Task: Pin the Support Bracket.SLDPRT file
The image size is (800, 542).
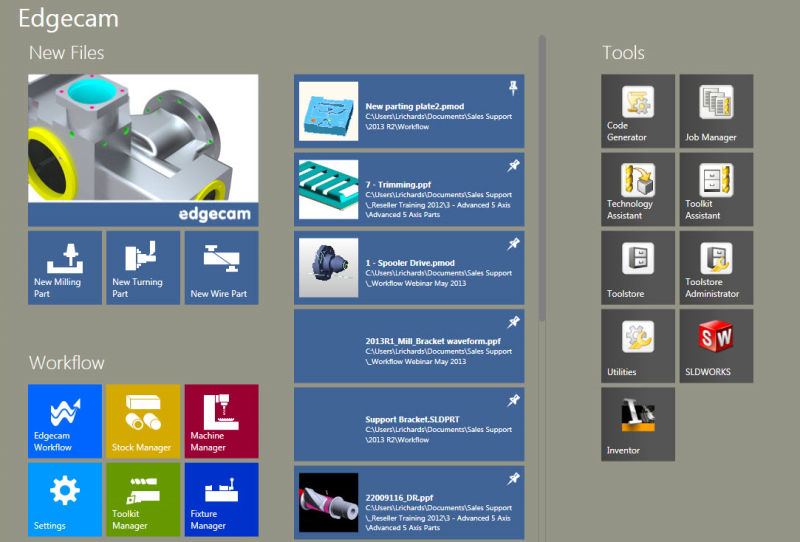Action: tap(513, 401)
